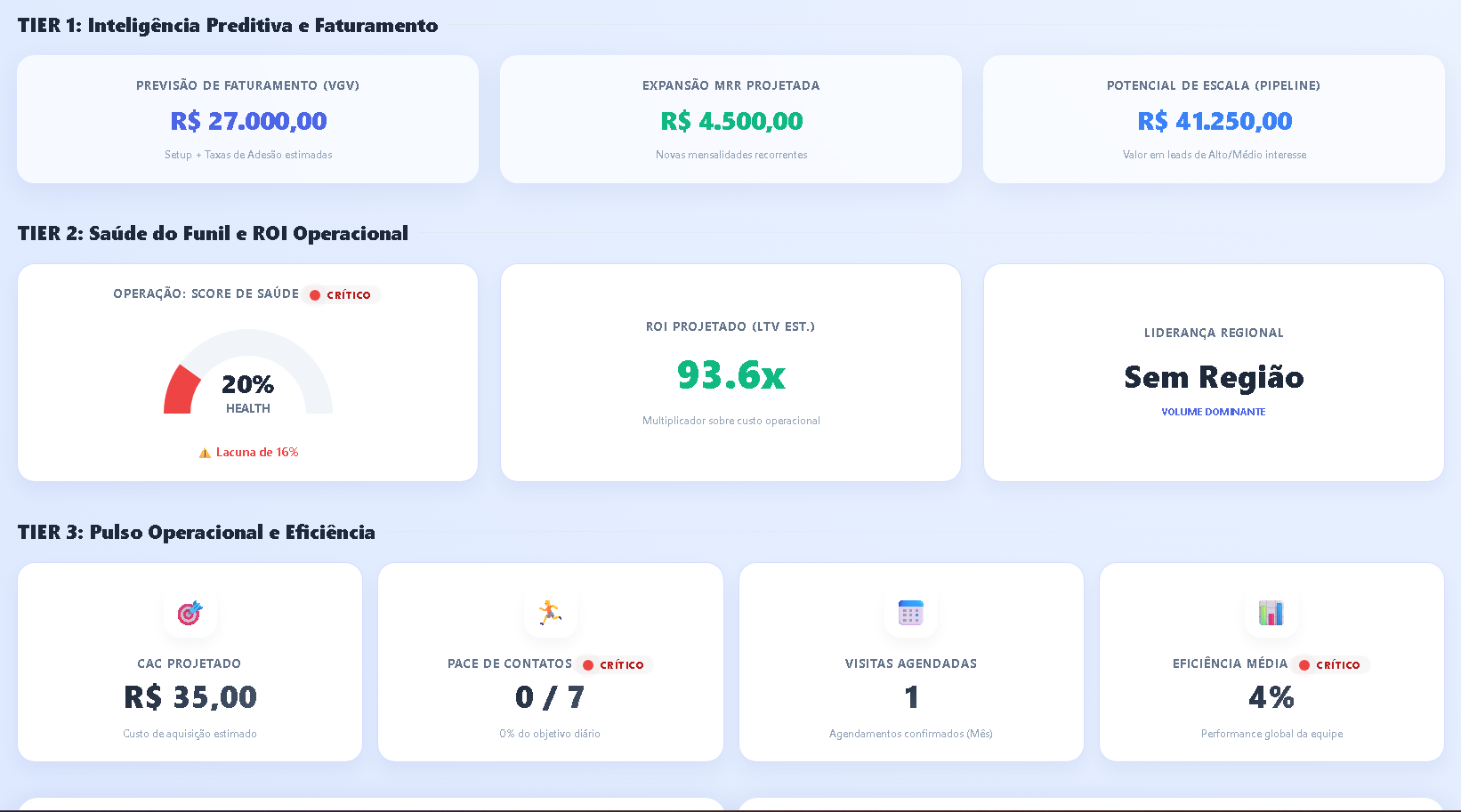
Task: Click the Crítico badge next to Pace de Contatos
Action: 614,665
